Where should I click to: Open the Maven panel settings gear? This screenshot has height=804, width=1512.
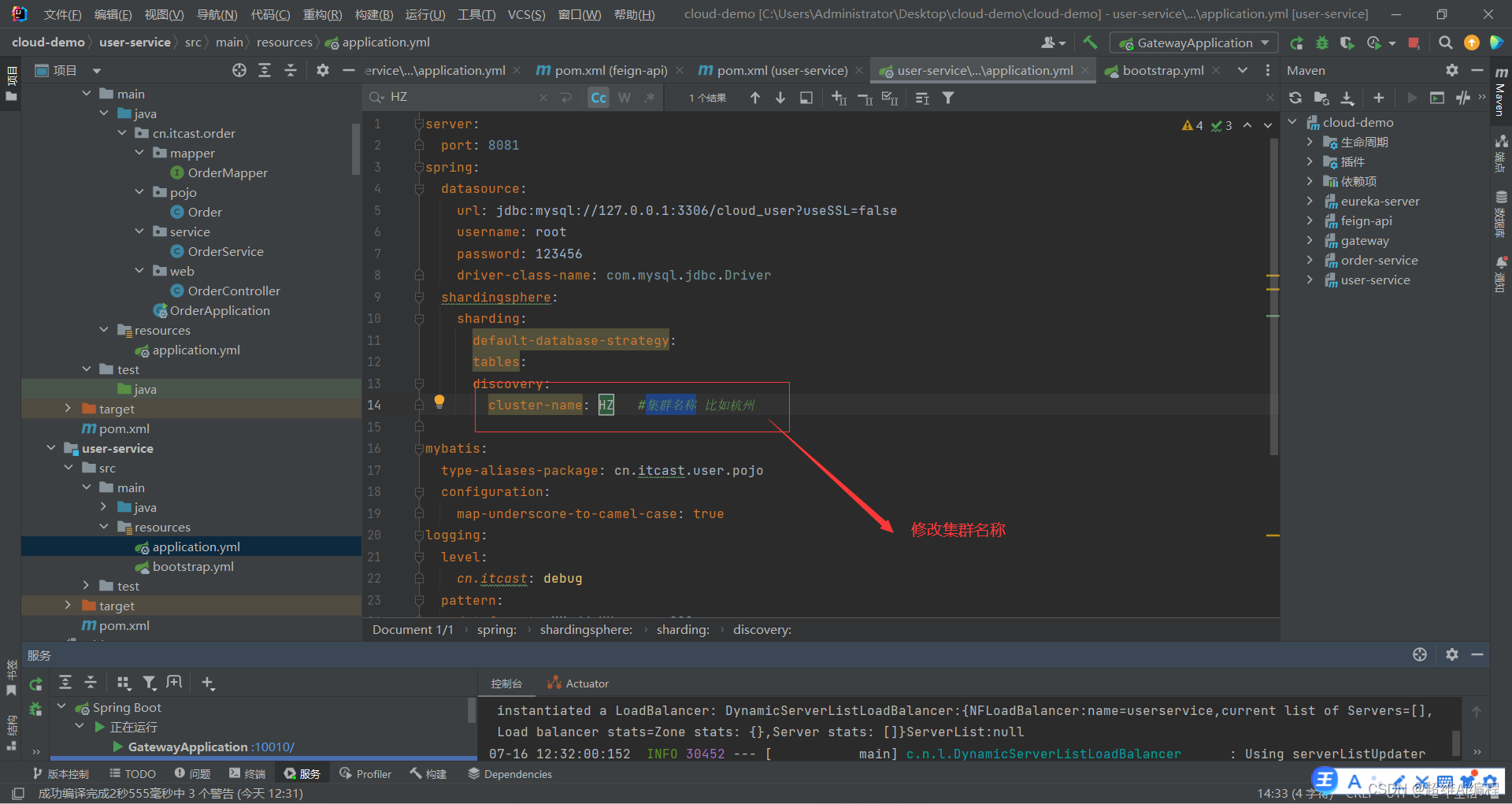[x=1452, y=70]
